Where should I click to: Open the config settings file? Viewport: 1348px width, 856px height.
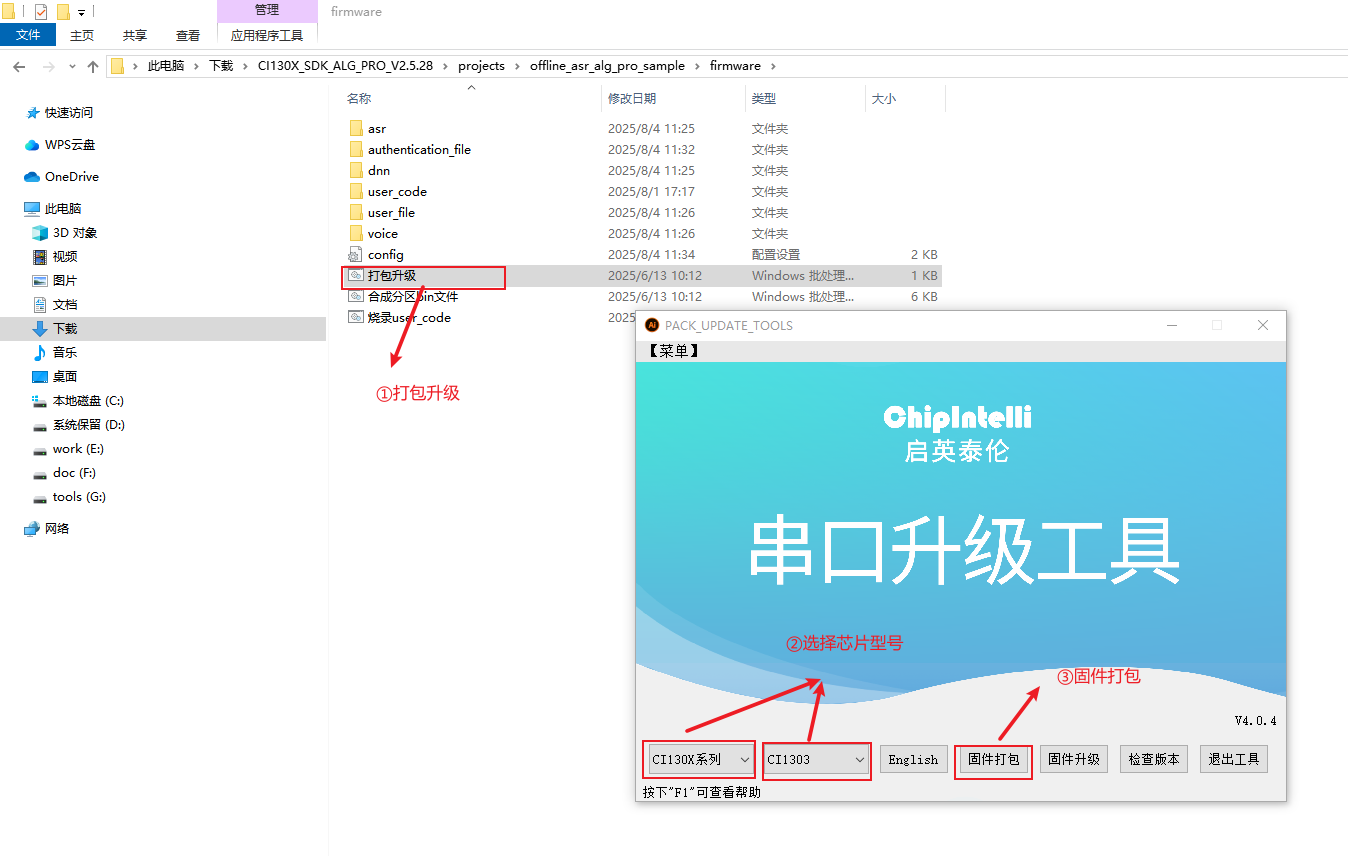coord(385,255)
